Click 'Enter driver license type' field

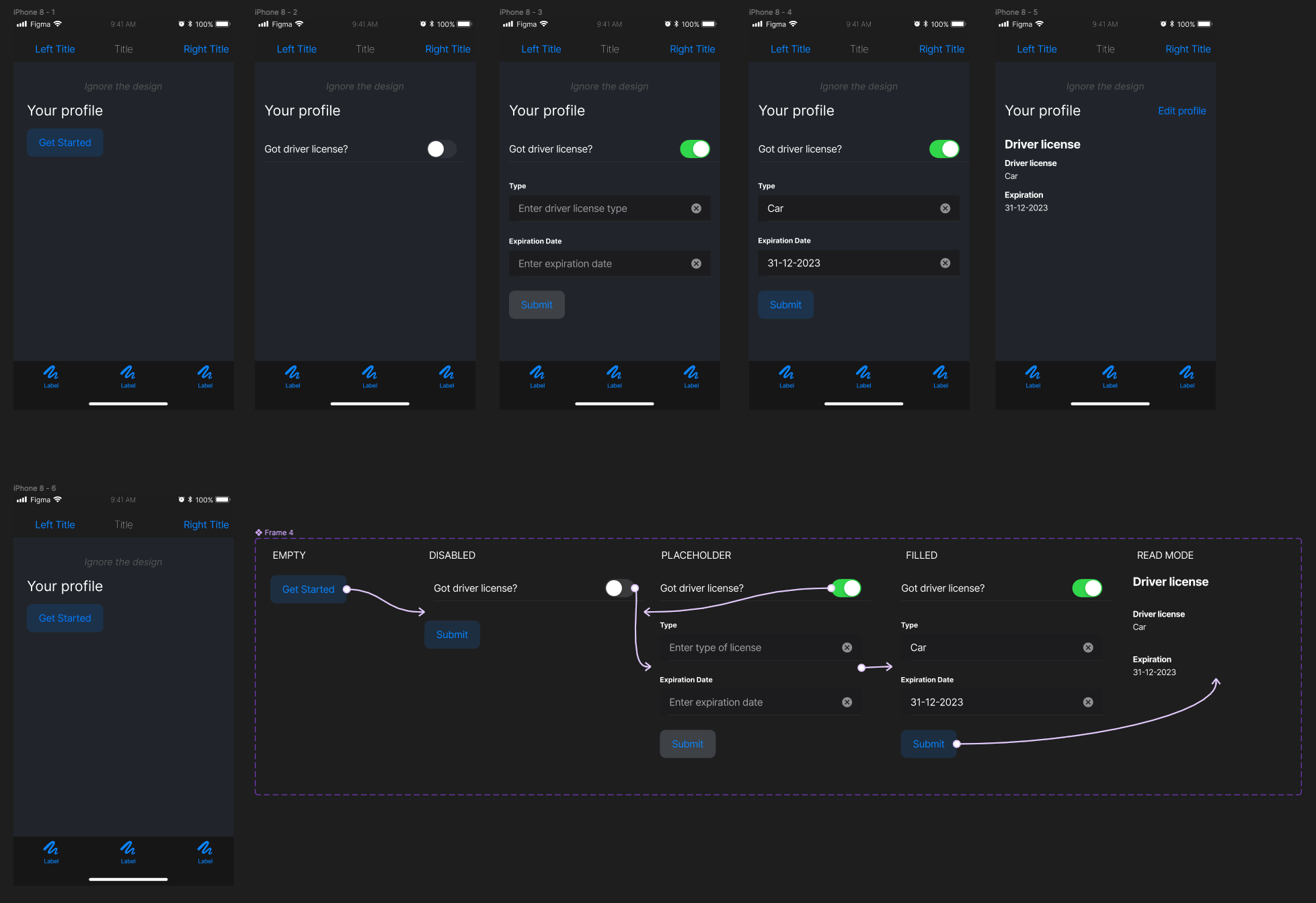pyautogui.click(x=609, y=208)
